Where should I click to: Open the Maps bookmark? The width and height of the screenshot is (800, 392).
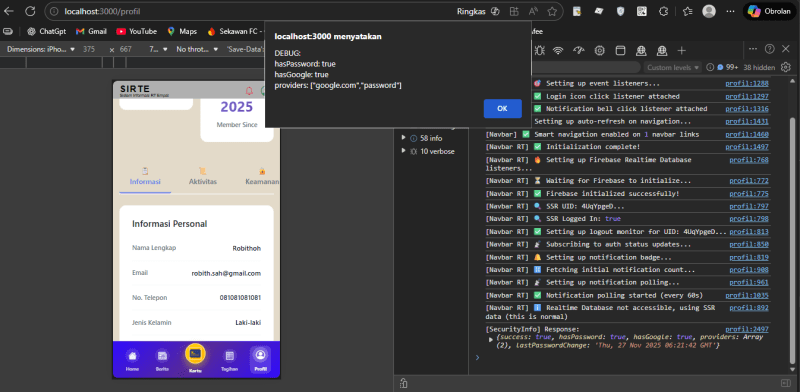coord(182,31)
